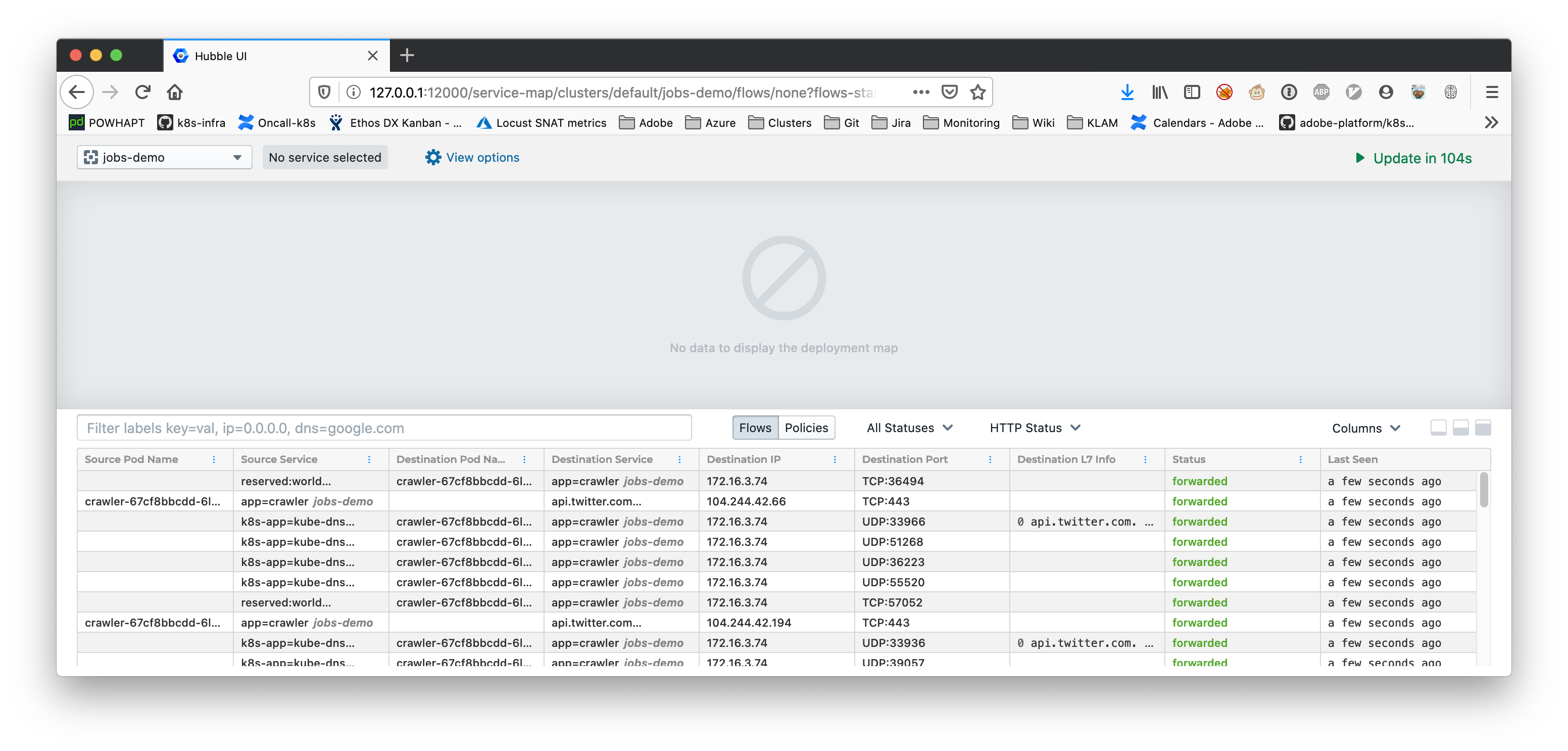The image size is (1568, 751).
Task: Open the View options gear icon
Action: click(433, 157)
